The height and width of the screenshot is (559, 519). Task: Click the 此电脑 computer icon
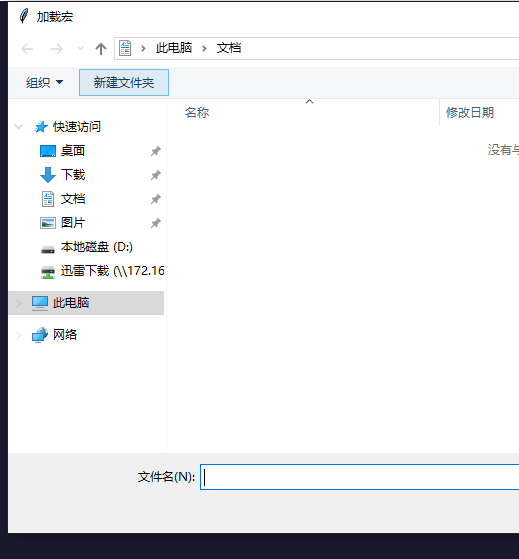40,303
